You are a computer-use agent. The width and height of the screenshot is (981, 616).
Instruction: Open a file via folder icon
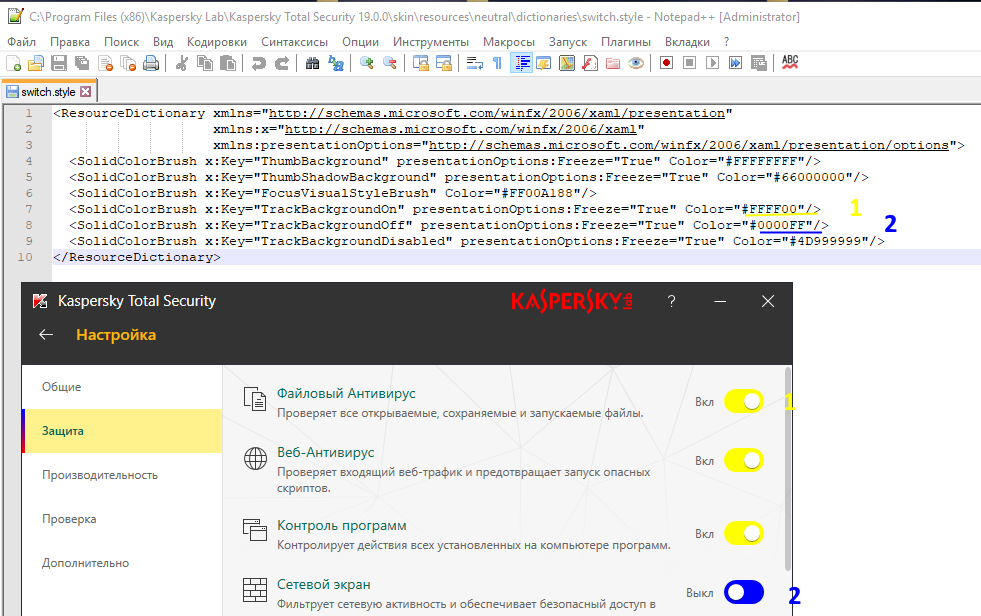click(x=36, y=63)
